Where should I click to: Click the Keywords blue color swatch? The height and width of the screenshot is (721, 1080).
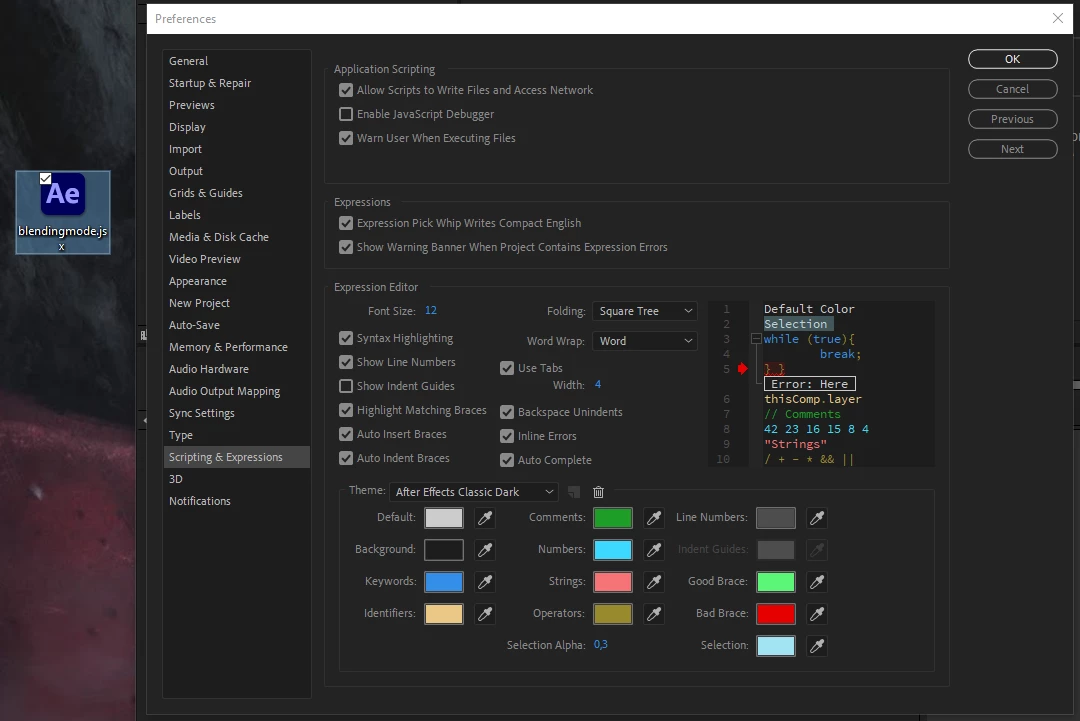tap(444, 582)
